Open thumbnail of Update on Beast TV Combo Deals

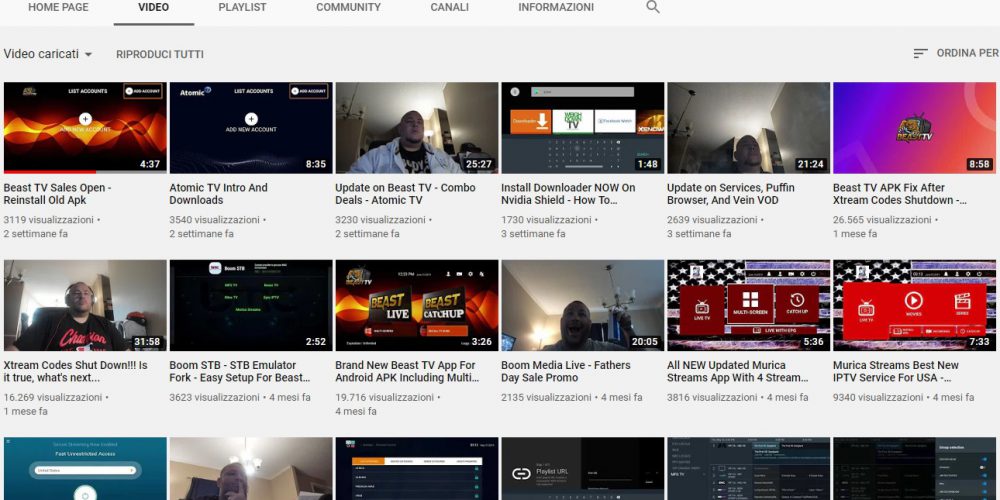click(417, 128)
